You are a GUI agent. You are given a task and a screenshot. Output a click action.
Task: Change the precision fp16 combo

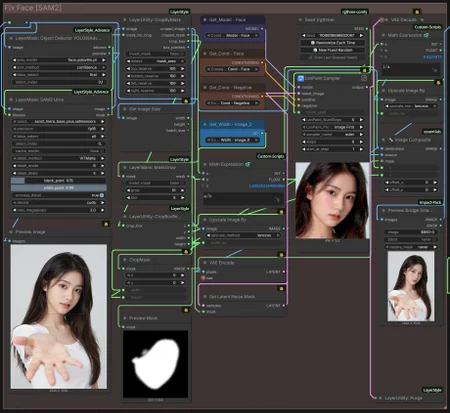tap(59, 129)
